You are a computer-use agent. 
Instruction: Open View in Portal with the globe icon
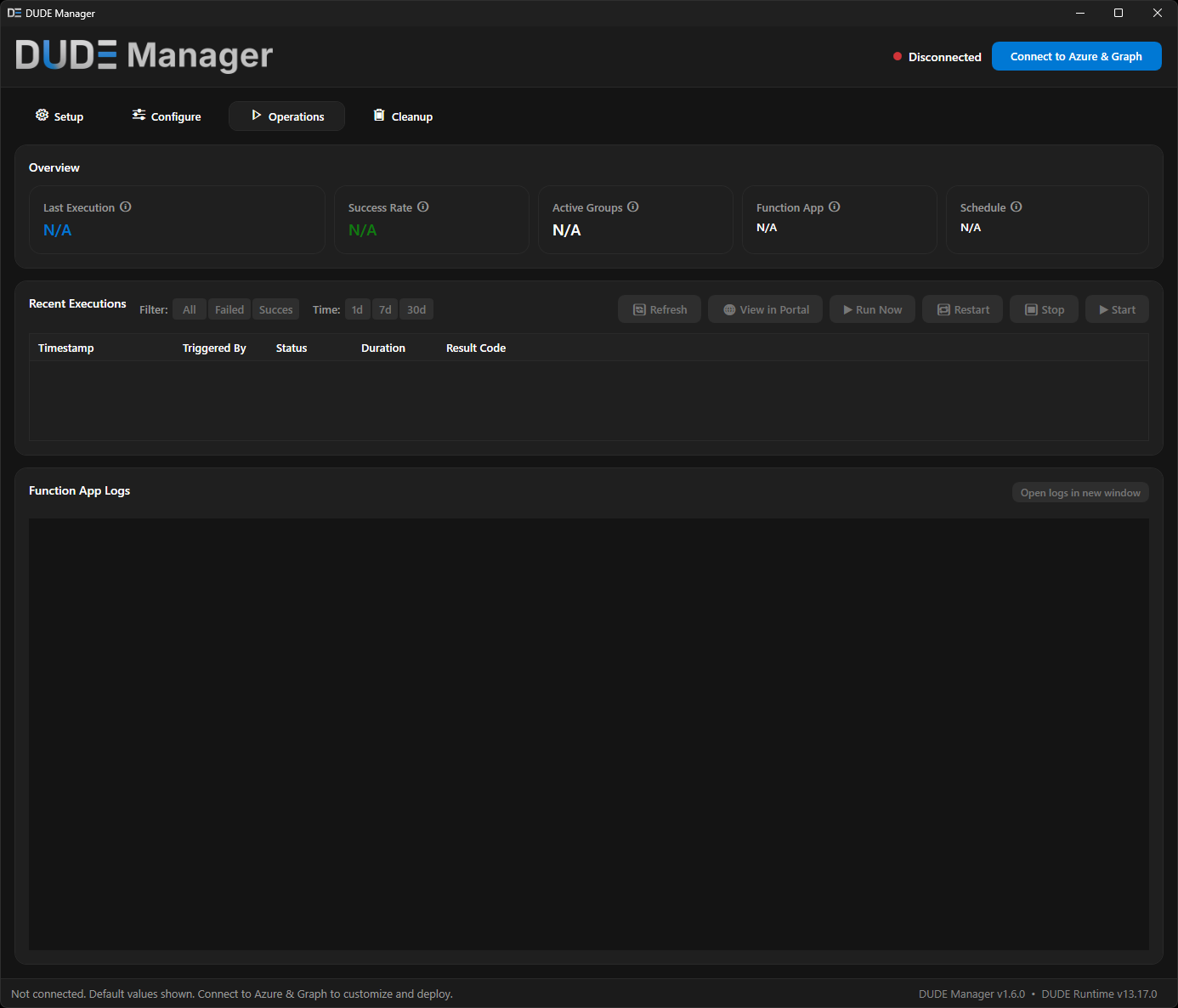[x=764, y=309]
